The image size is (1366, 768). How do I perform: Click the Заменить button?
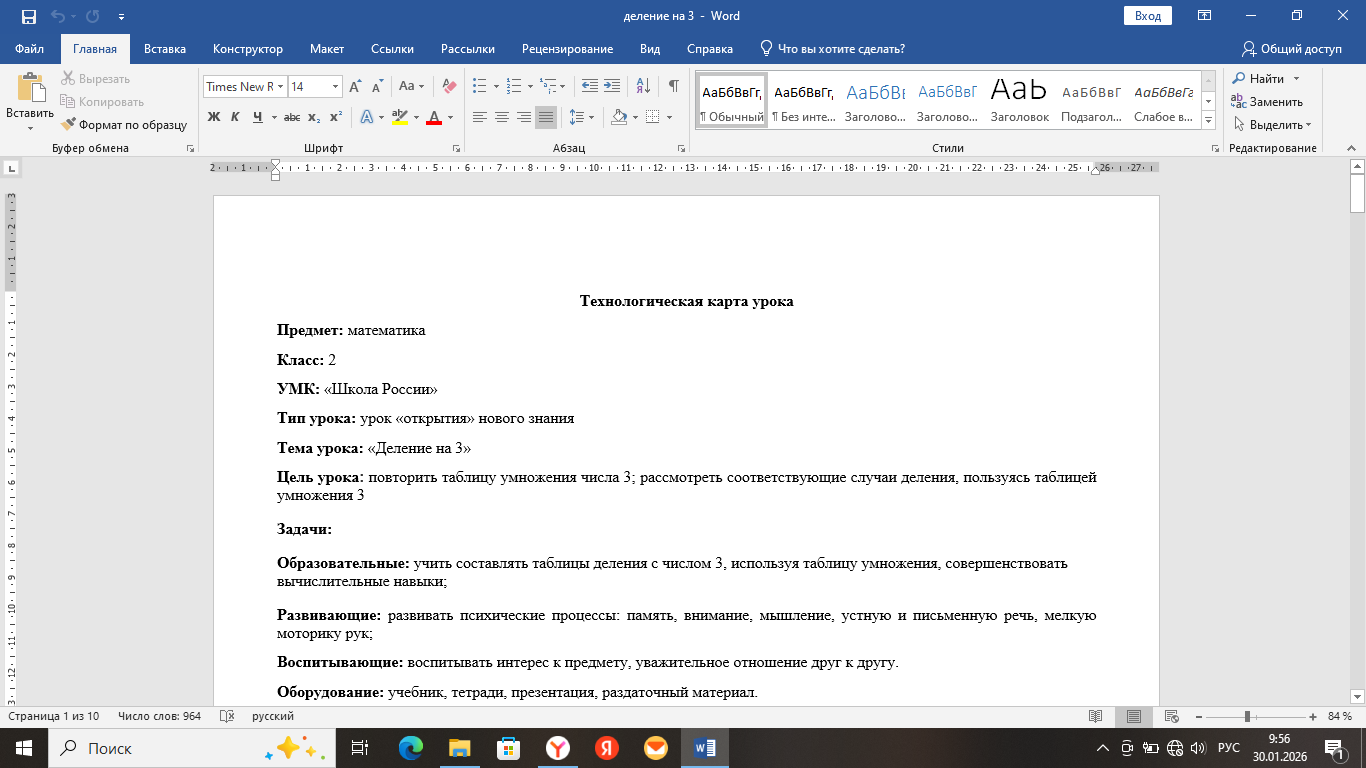click(1267, 102)
